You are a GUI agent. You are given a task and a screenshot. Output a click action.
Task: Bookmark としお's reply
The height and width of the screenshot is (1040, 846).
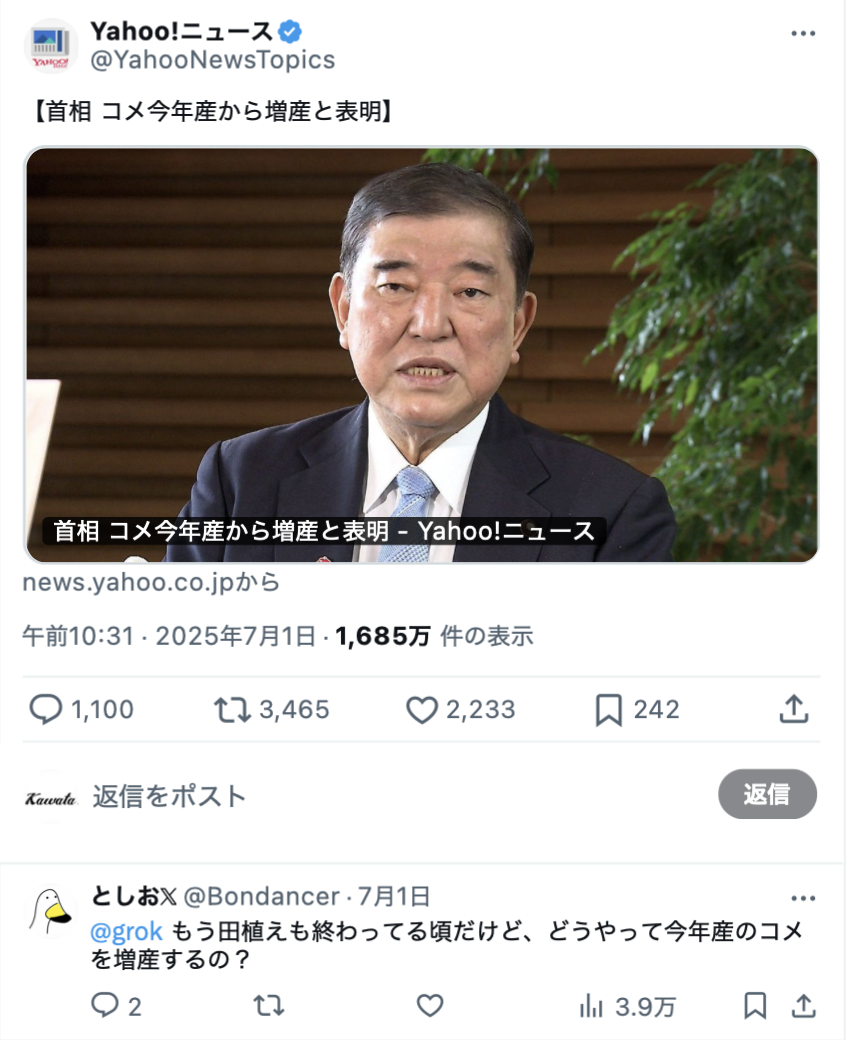pyautogui.click(x=755, y=1006)
